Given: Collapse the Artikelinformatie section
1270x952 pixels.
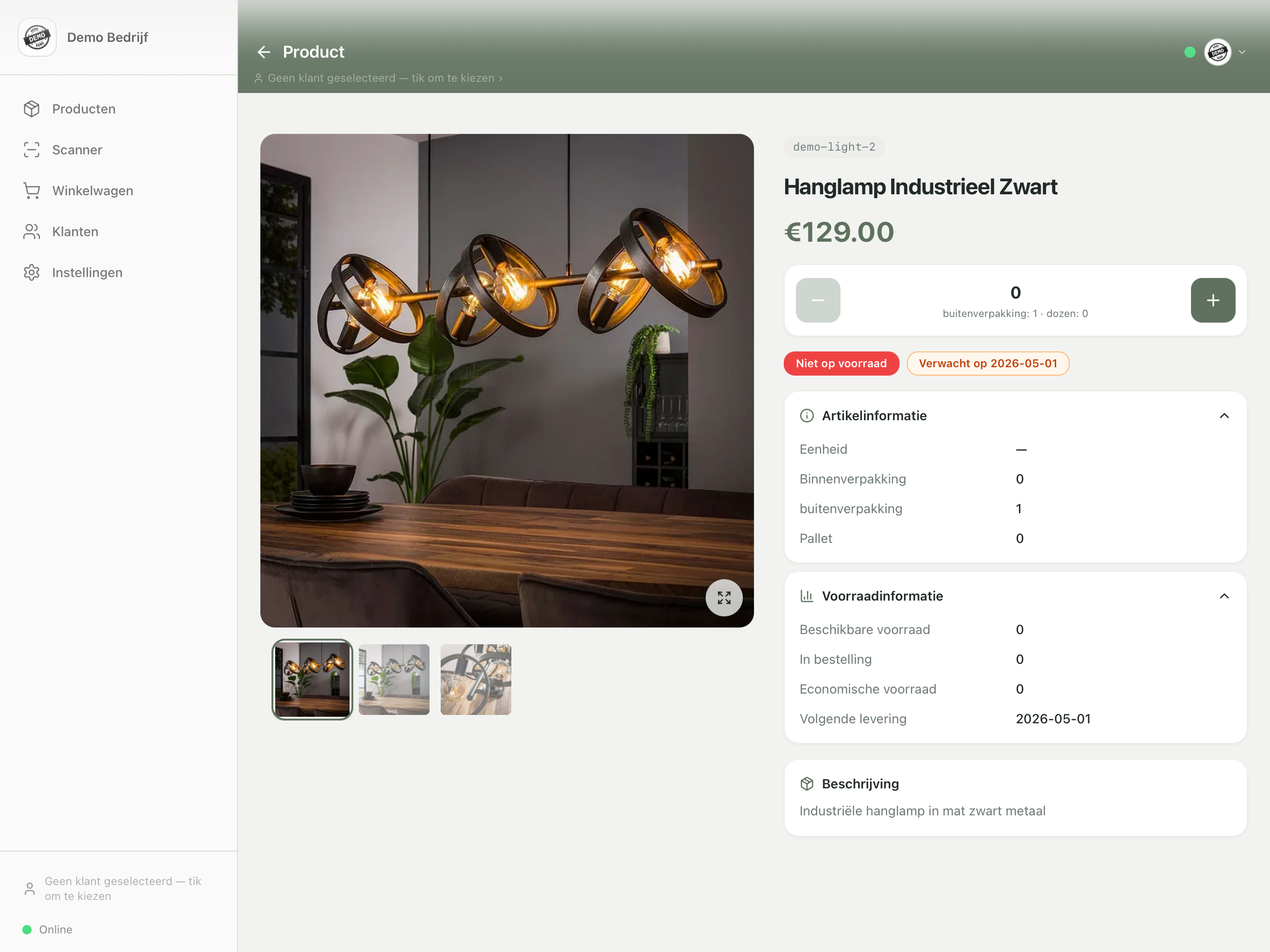Looking at the screenshot, I should point(1224,416).
